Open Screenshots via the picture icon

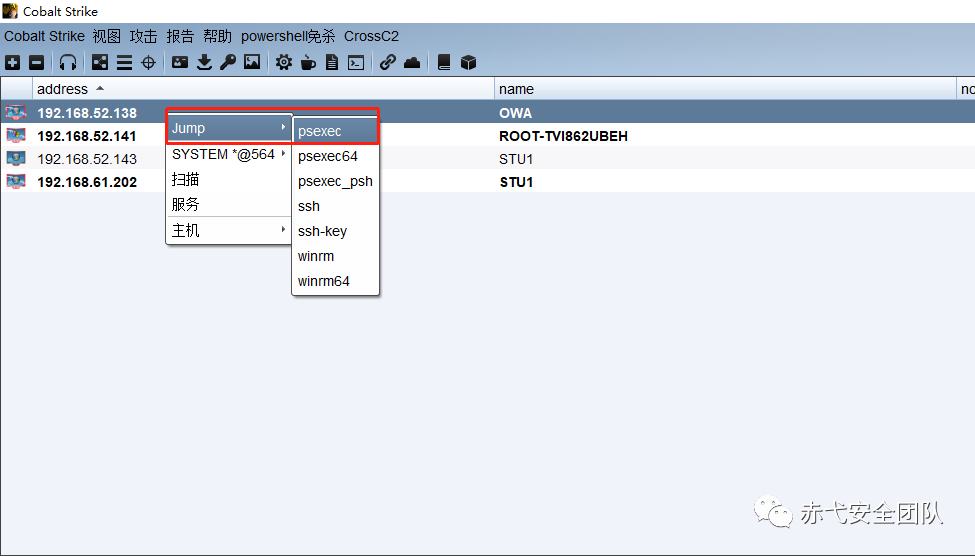(252, 62)
